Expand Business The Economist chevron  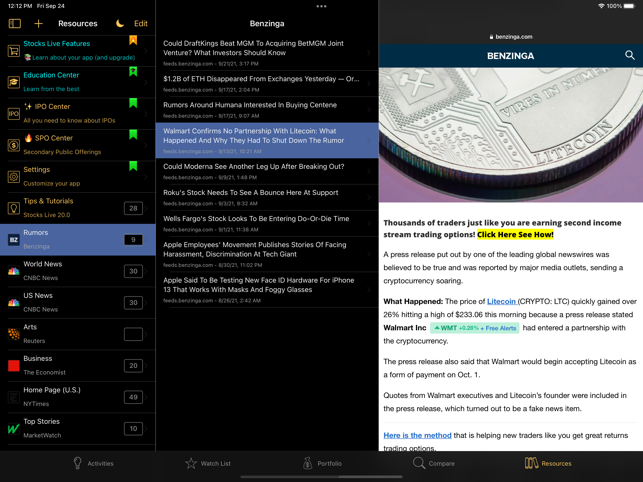pos(146,365)
